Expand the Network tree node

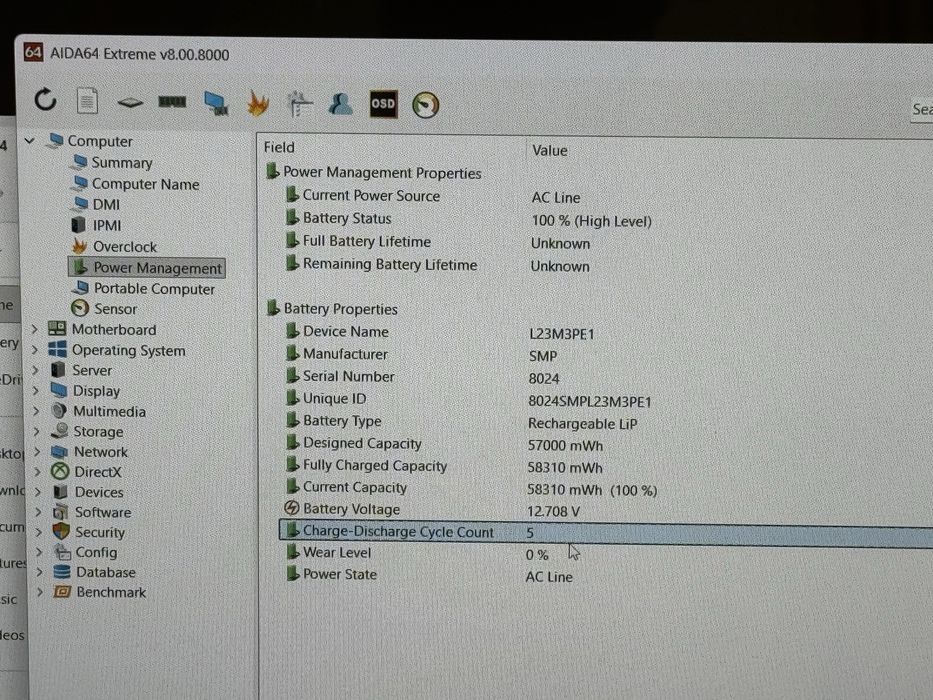click(x=37, y=452)
